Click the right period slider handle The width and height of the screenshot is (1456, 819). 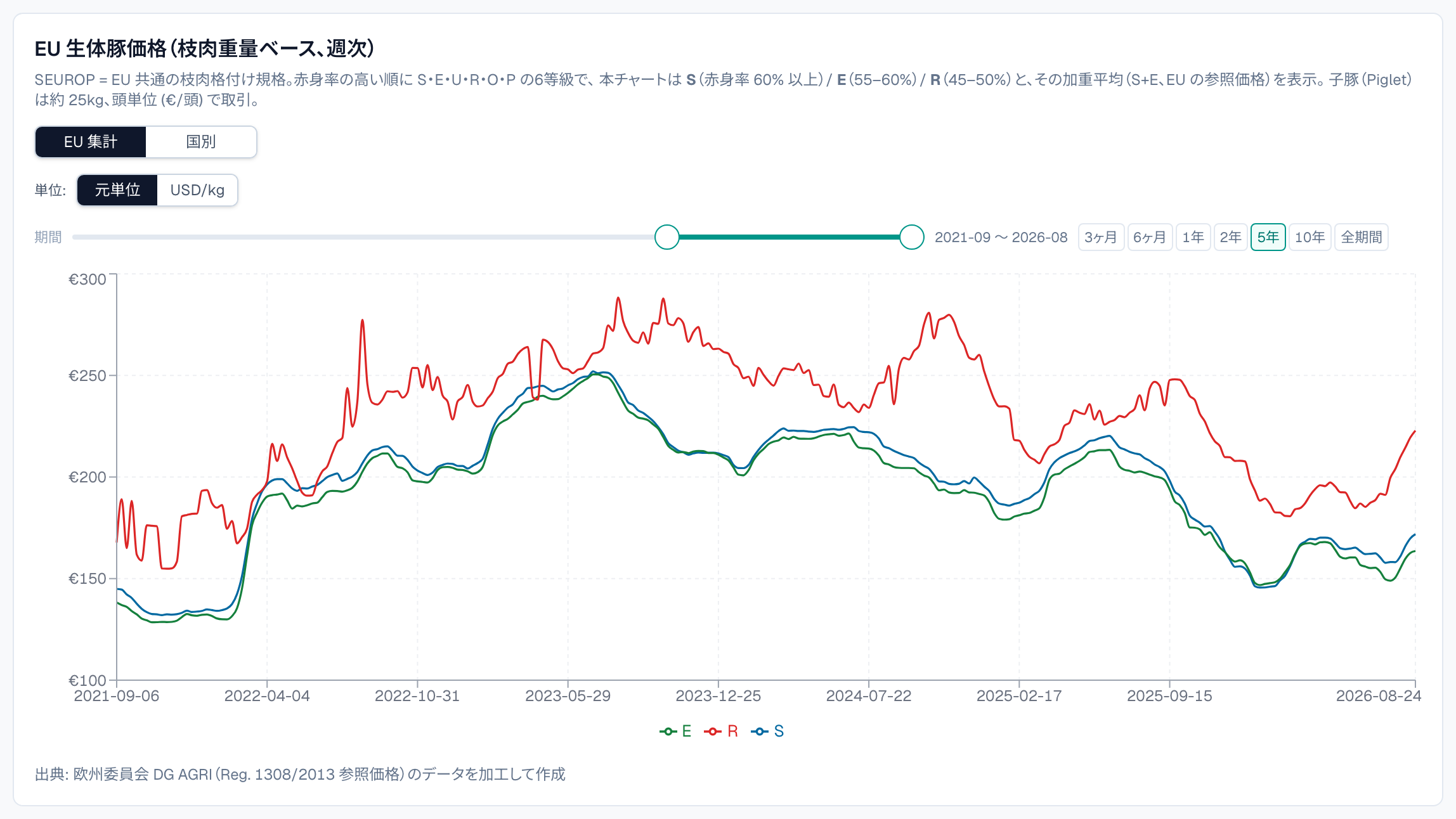click(x=912, y=237)
